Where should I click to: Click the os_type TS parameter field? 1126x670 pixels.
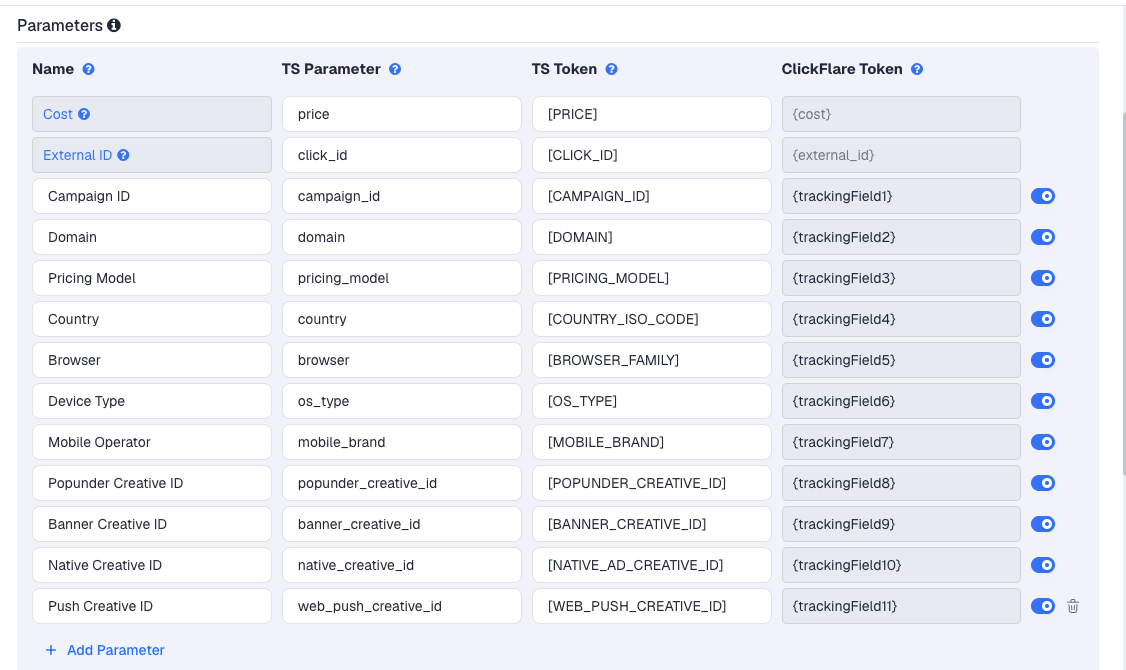click(x=401, y=401)
